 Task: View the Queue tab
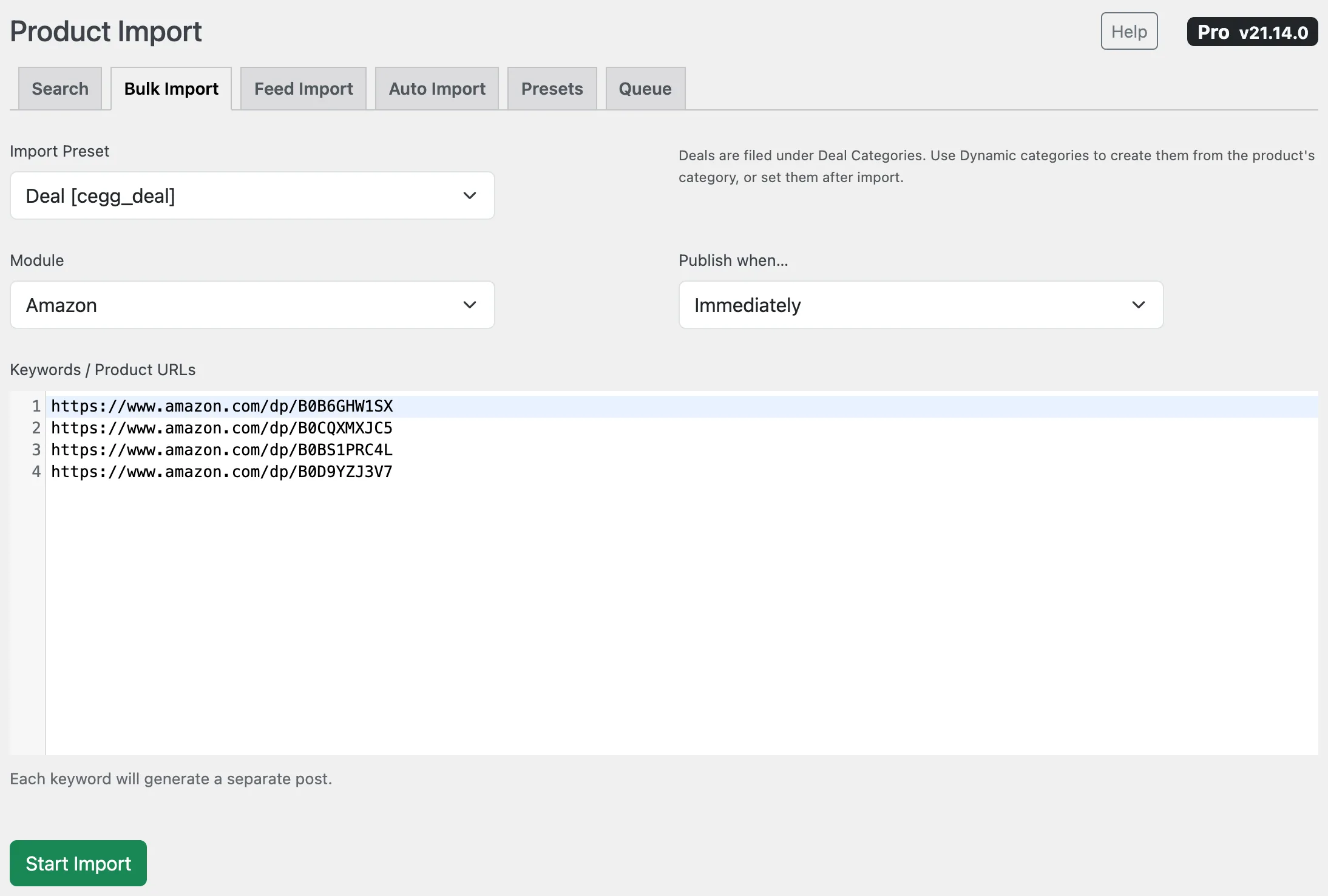point(645,89)
